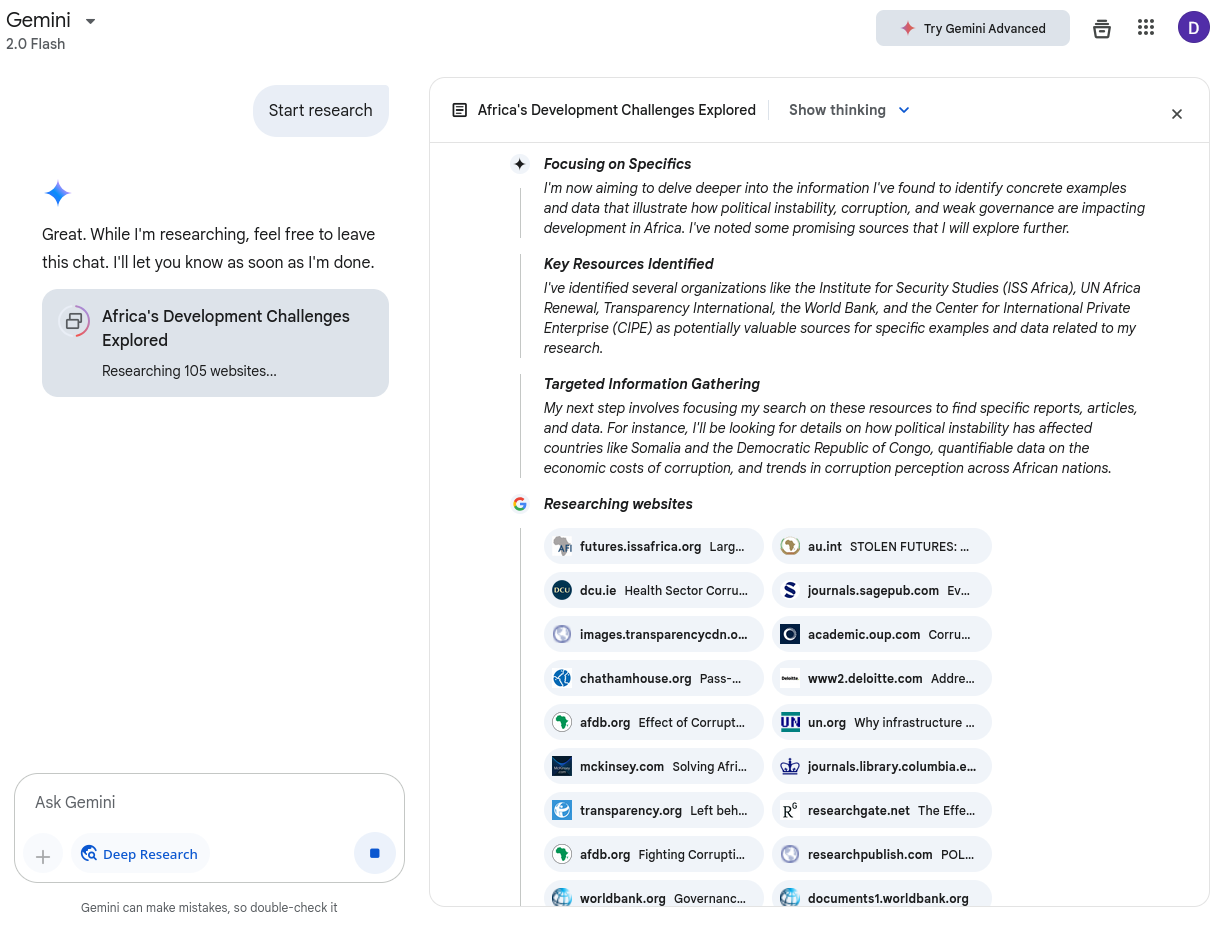Click the Ask Gemini input field

pos(209,802)
